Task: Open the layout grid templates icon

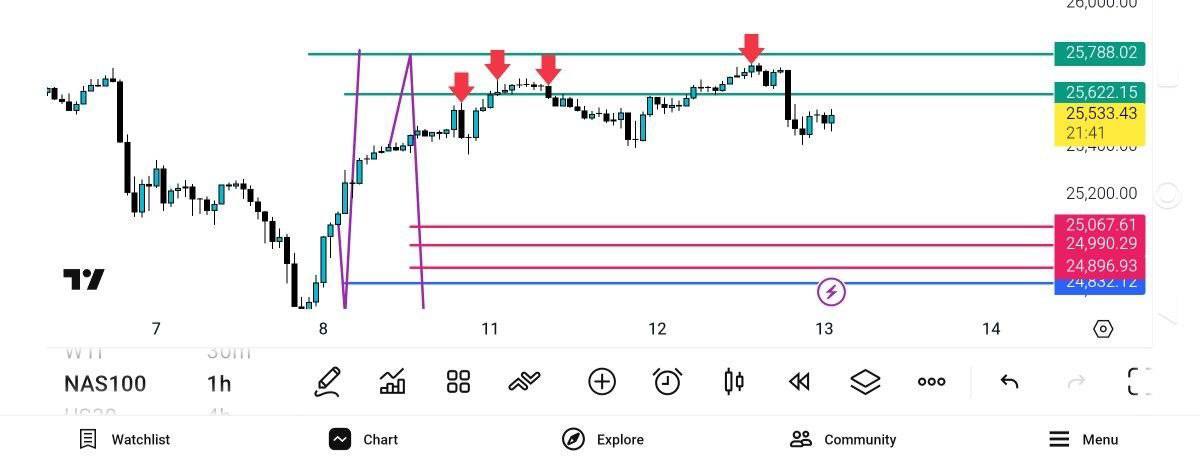Action: (458, 381)
